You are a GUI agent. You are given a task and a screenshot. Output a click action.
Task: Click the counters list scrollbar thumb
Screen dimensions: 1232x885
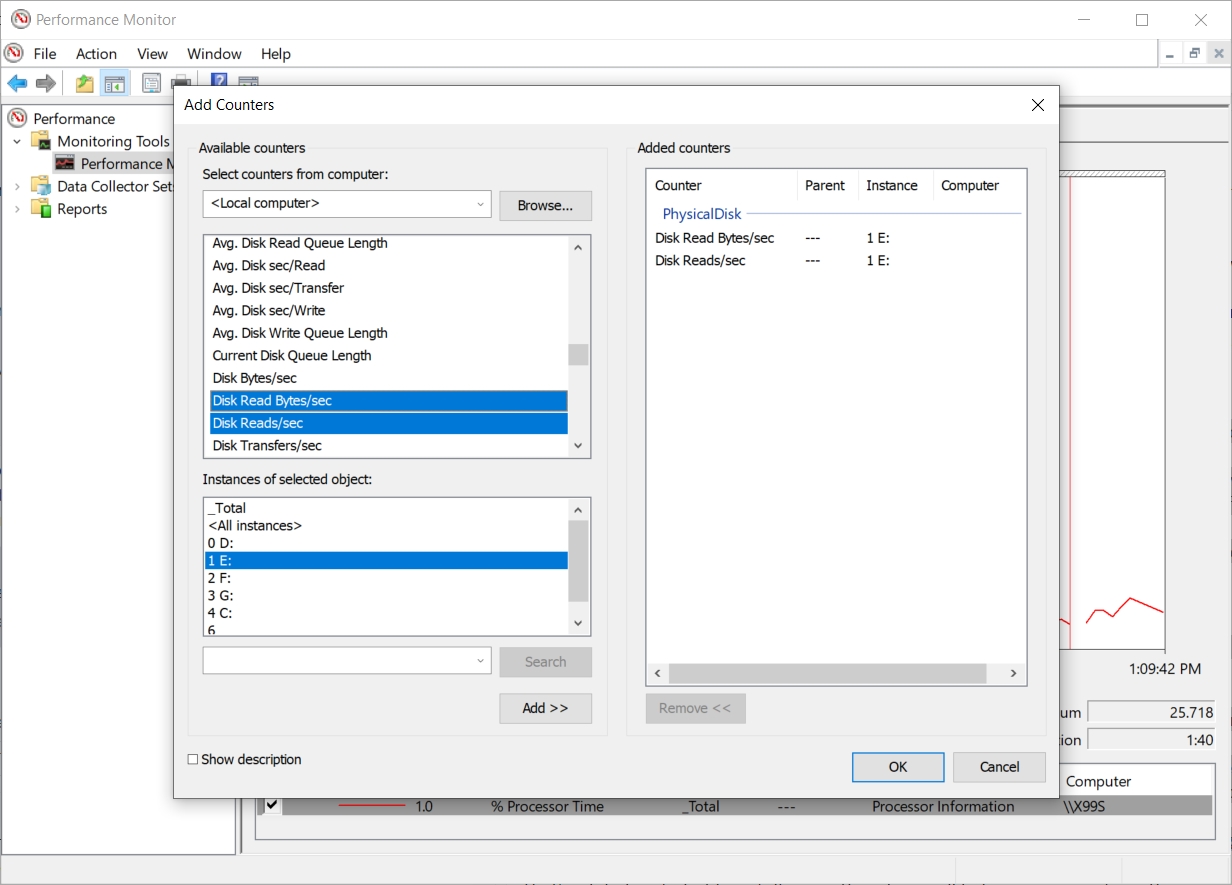[578, 354]
